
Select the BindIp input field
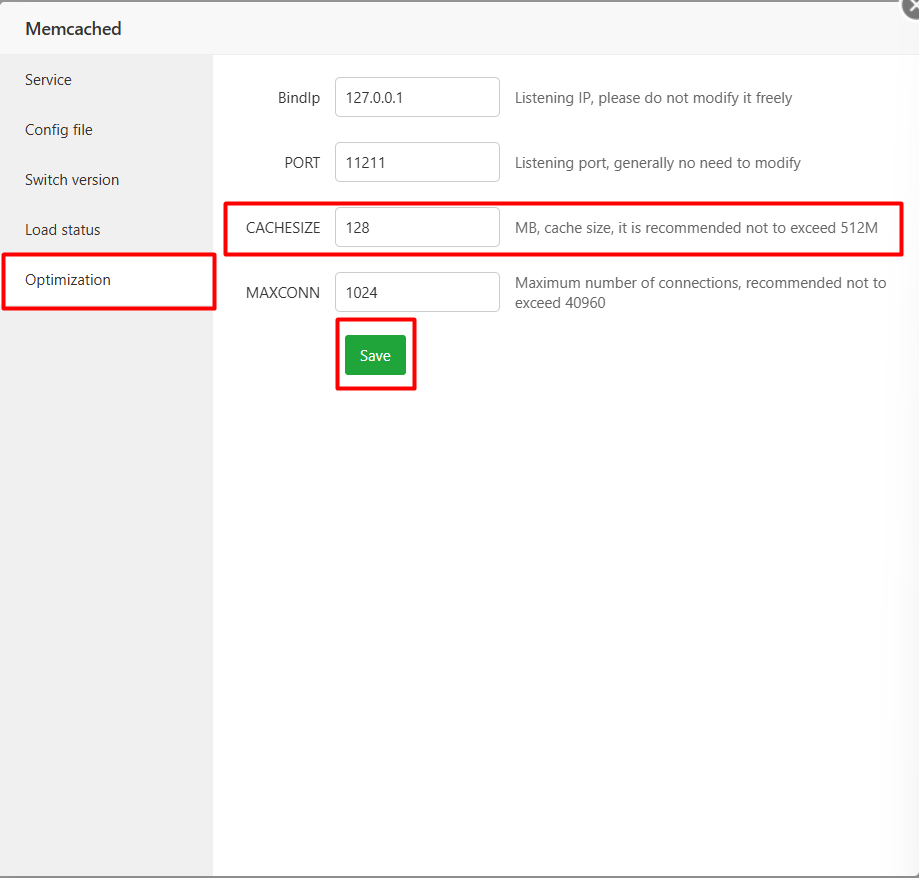click(417, 97)
